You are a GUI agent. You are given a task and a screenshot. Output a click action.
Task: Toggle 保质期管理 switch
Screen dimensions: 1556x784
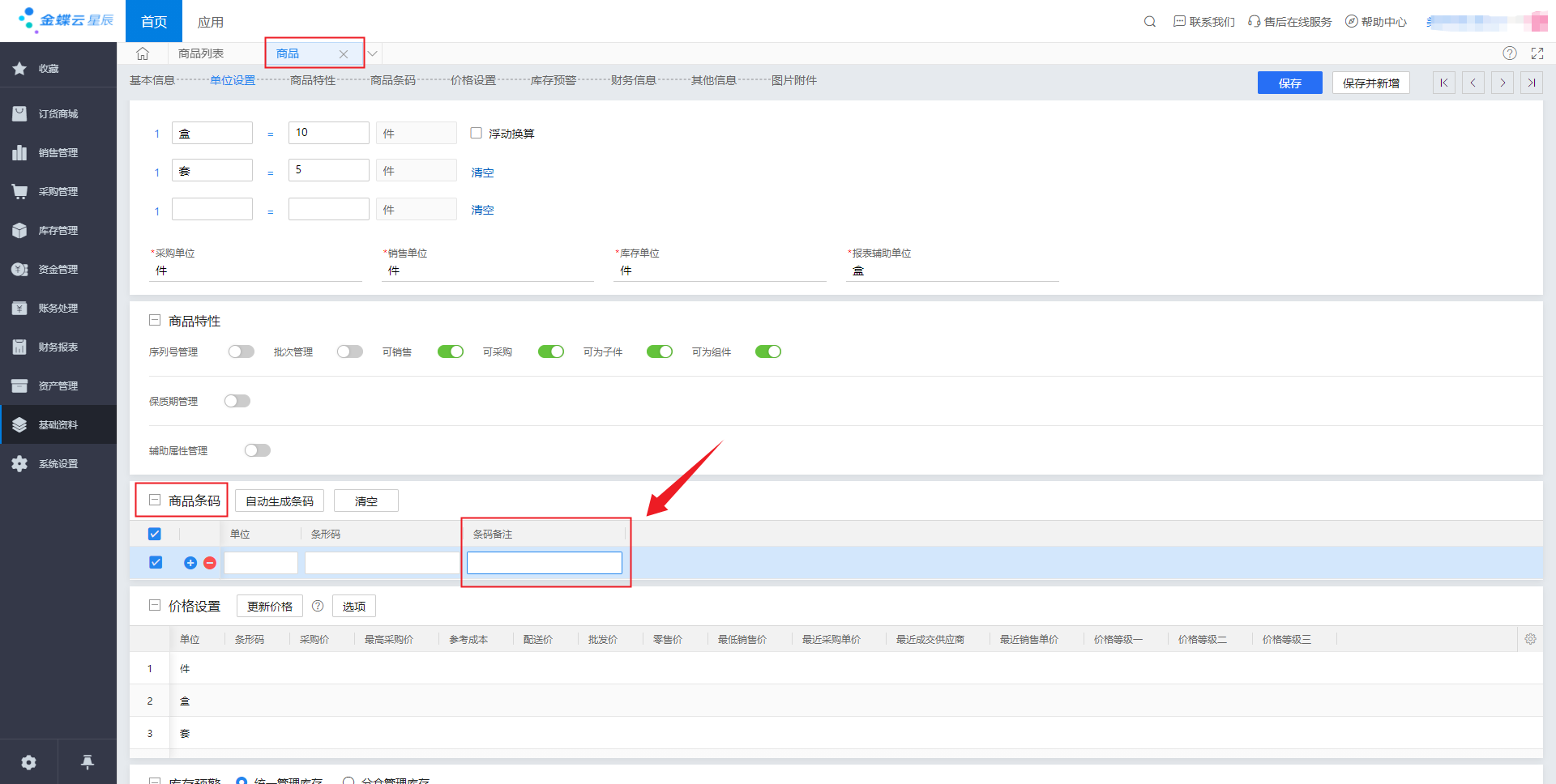[237, 401]
